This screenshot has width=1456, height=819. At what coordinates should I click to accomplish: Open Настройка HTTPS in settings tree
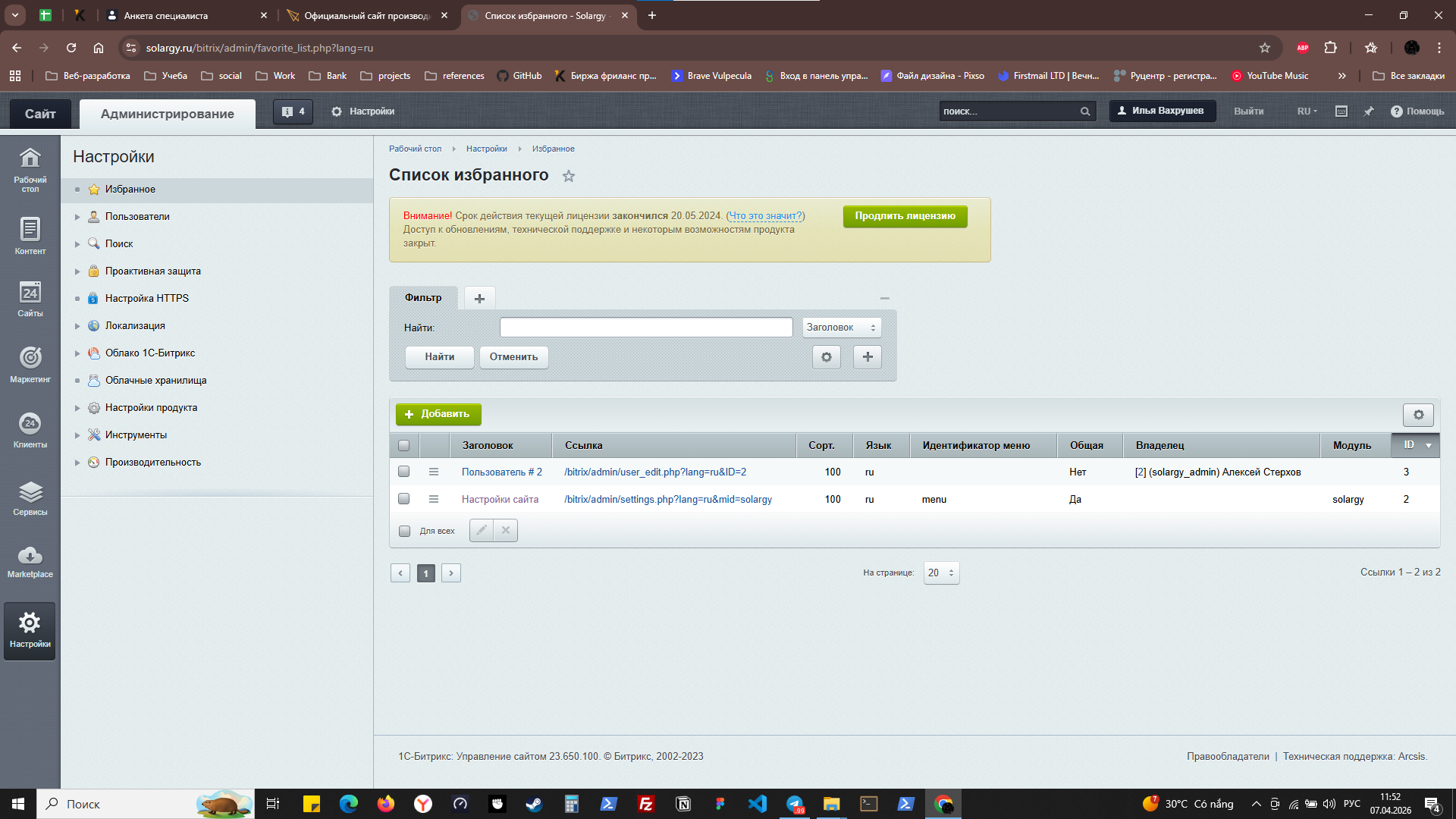(x=147, y=299)
